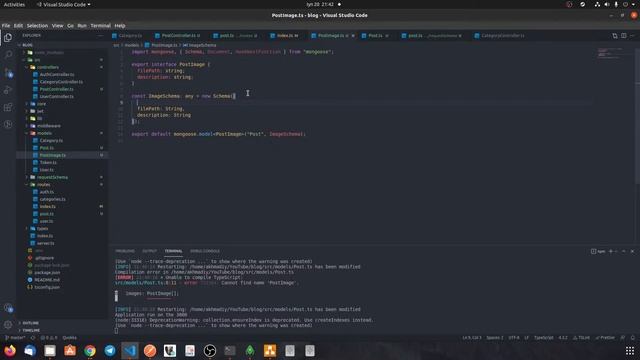Click the Visual Studio Code dock icon
640x360 pixels.
130,351
